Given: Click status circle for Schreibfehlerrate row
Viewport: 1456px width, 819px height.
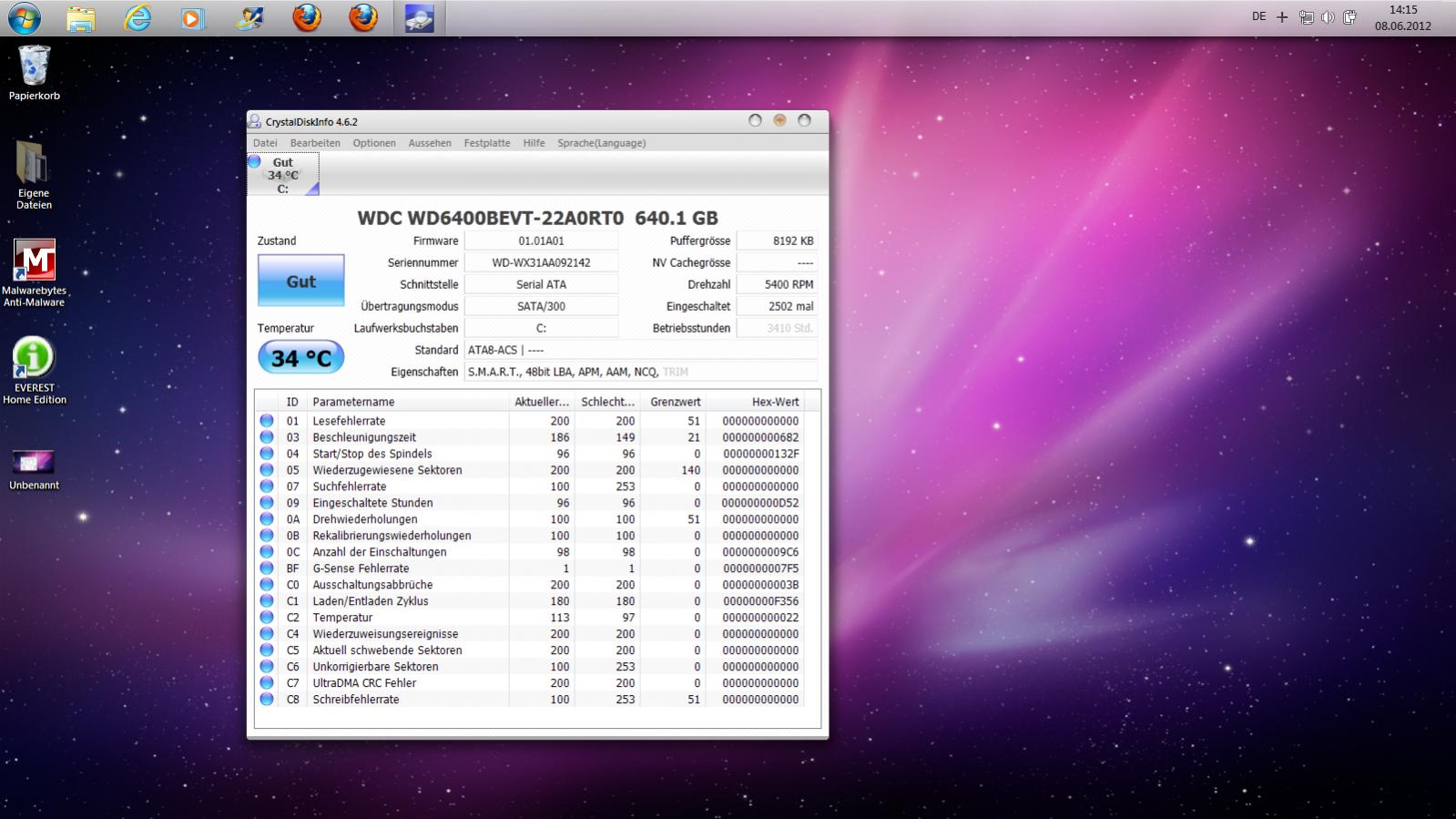Looking at the screenshot, I should pos(267,700).
